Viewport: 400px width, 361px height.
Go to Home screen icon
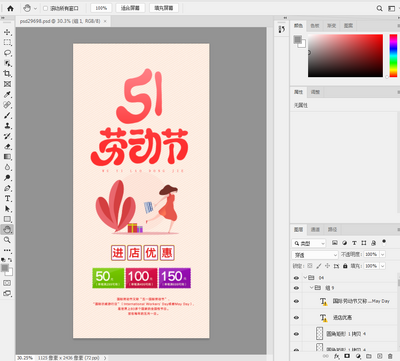[x=10, y=8]
